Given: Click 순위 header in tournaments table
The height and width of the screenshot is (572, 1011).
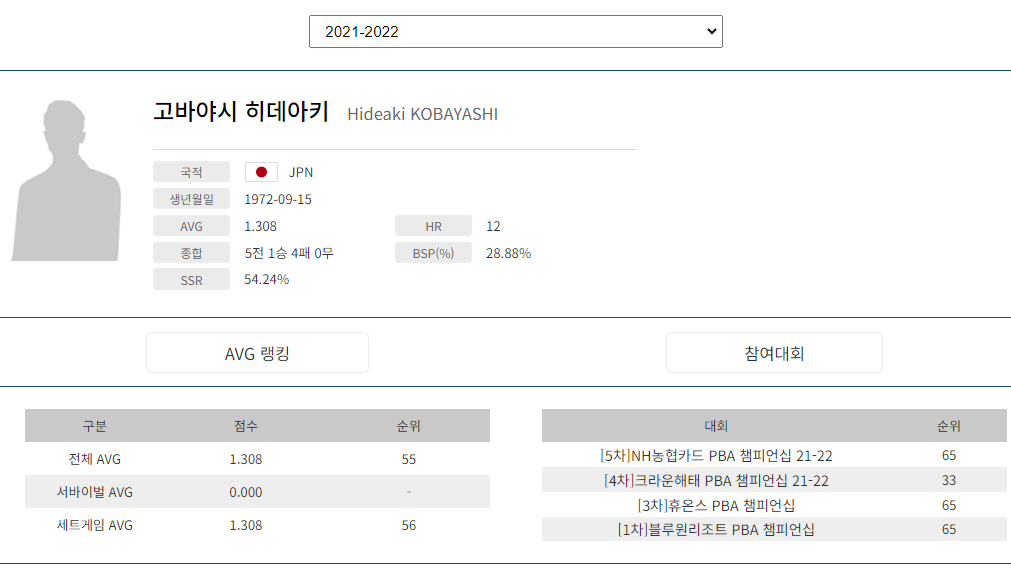Looking at the screenshot, I should (x=948, y=426).
